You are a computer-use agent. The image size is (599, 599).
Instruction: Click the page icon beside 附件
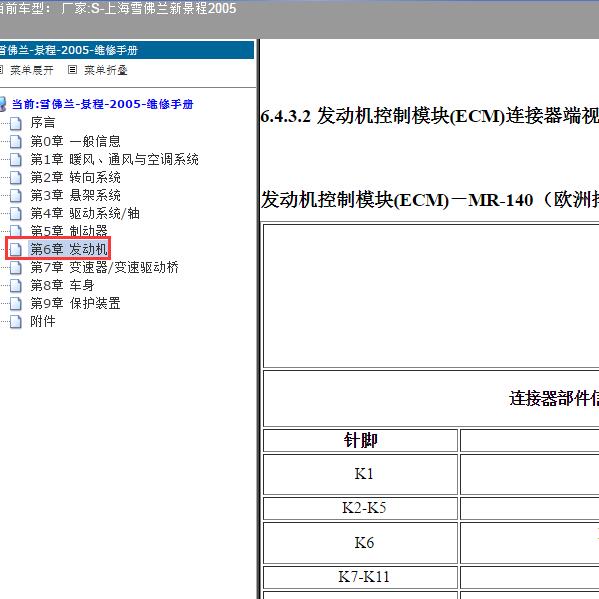coord(16,321)
